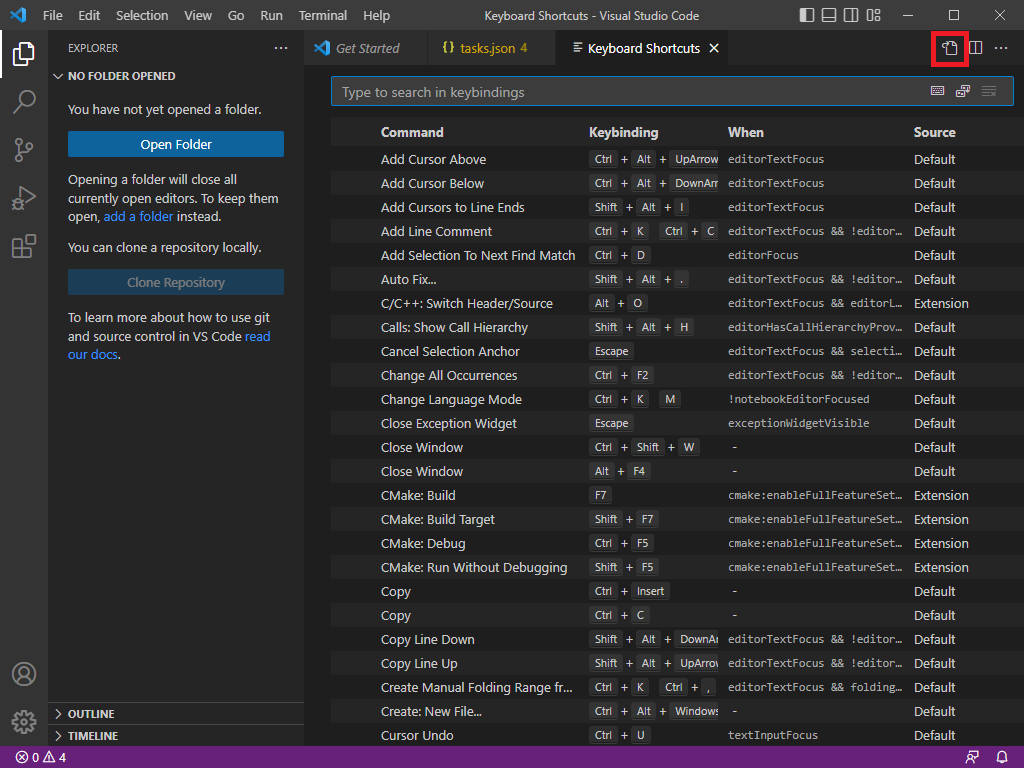Image resolution: width=1024 pixels, height=768 pixels.
Task: Toggle Panel layout icon
Action: coord(829,15)
